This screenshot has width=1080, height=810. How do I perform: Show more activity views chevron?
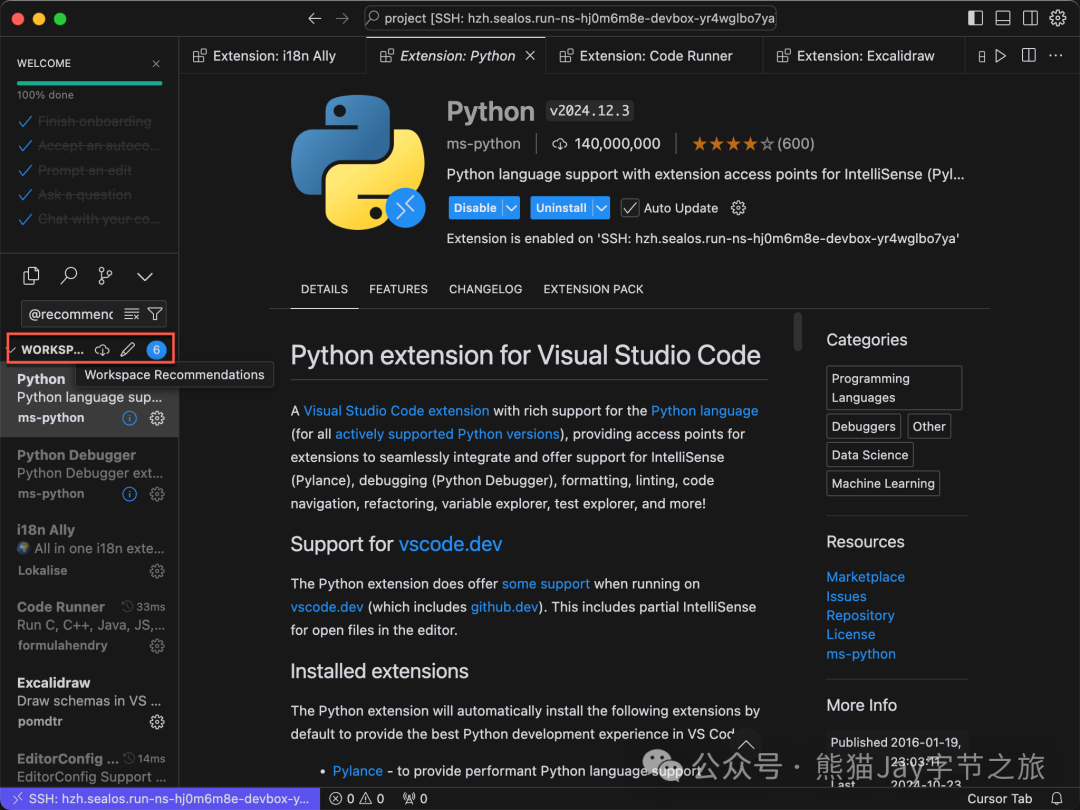[x=145, y=277]
